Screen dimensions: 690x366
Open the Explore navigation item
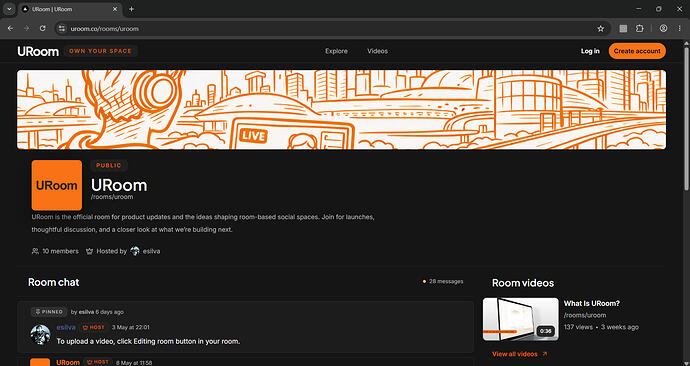tap(336, 51)
